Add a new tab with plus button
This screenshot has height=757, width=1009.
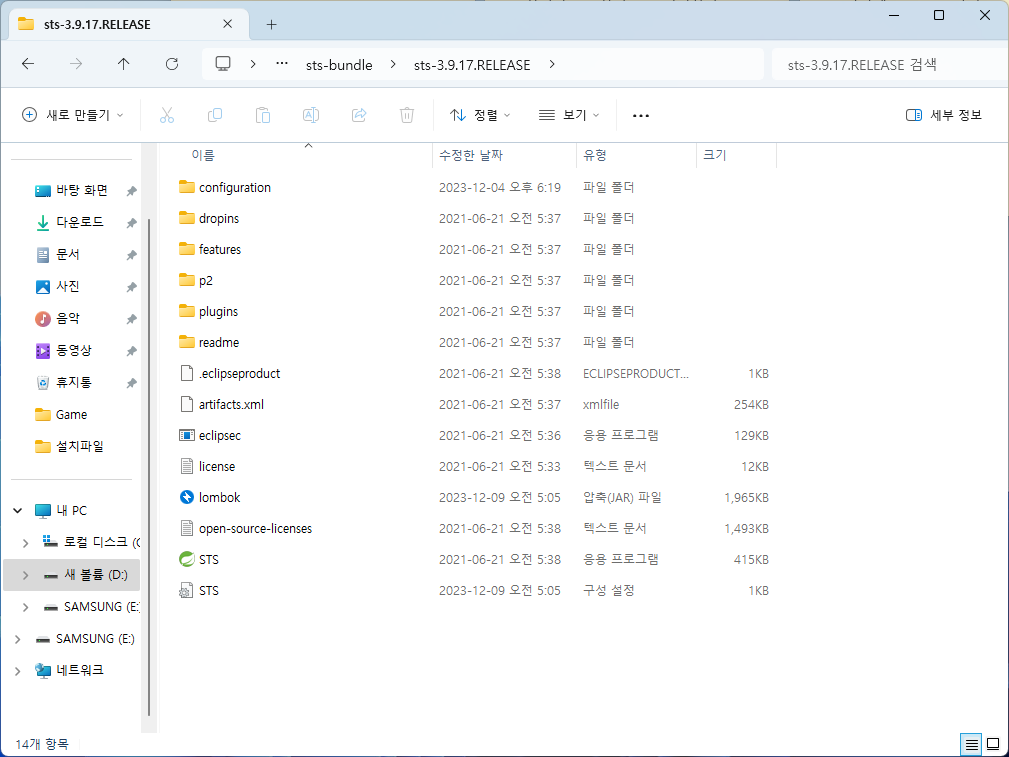point(272,24)
